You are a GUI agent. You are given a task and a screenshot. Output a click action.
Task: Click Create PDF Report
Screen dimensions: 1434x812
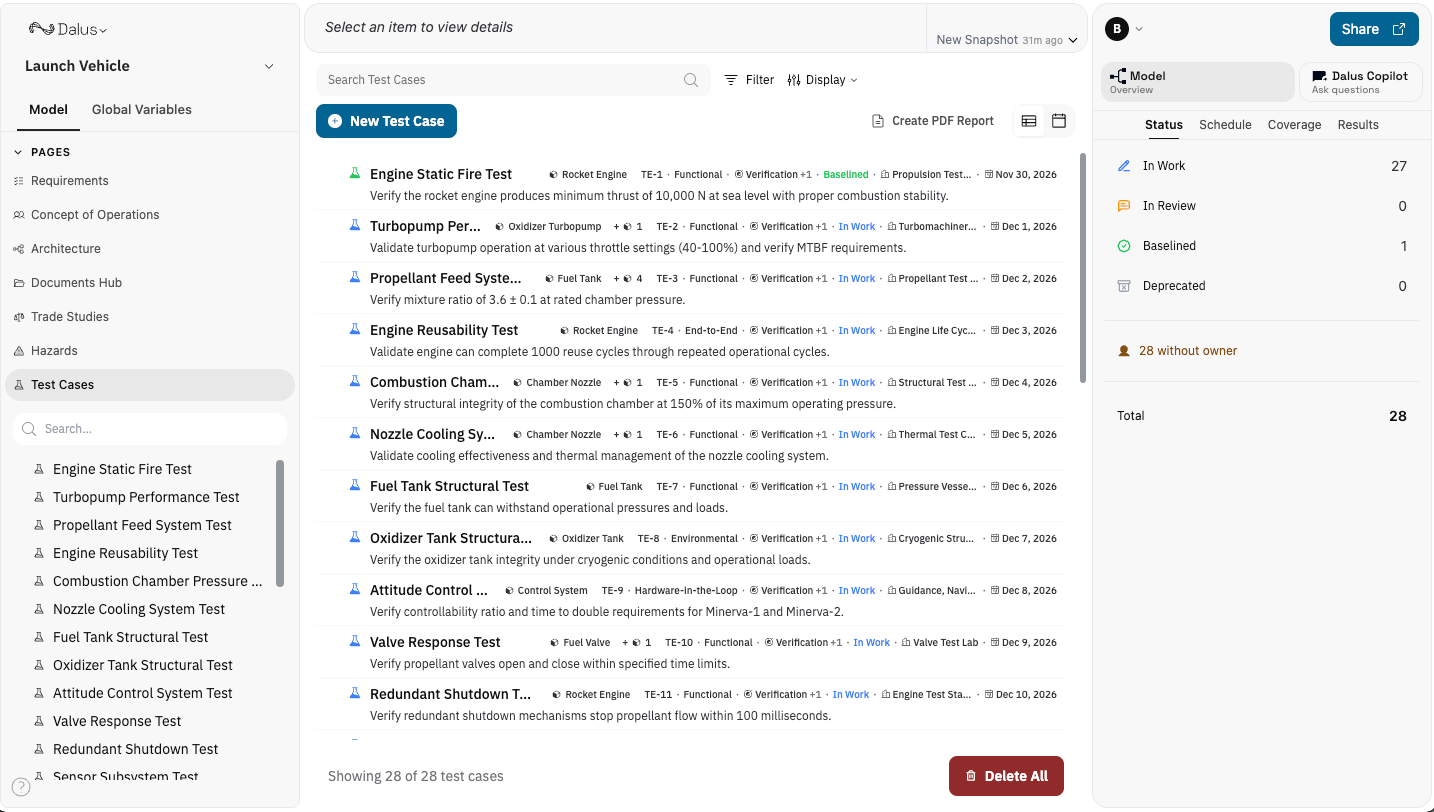click(933, 121)
